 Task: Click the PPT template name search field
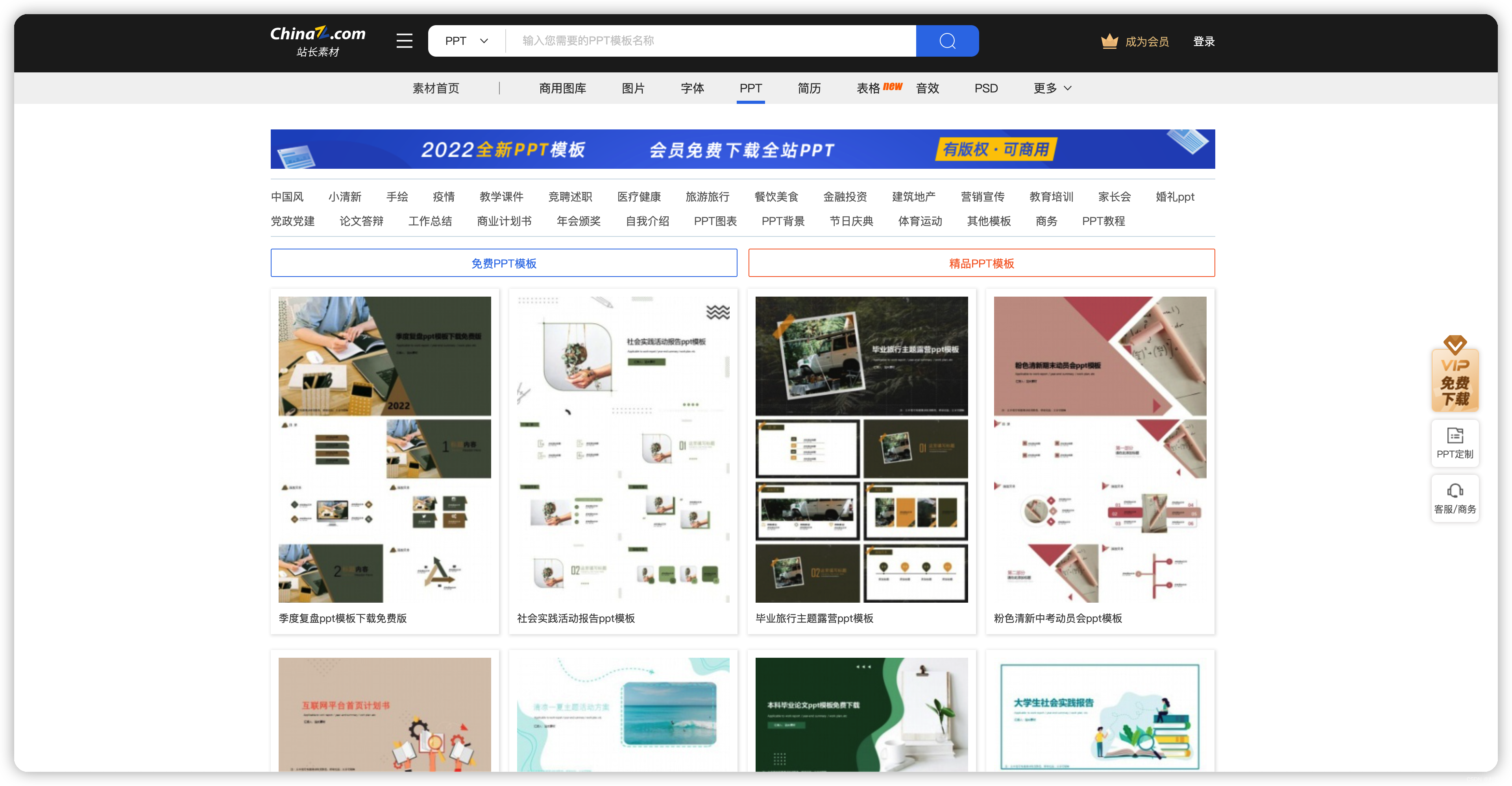tap(710, 41)
